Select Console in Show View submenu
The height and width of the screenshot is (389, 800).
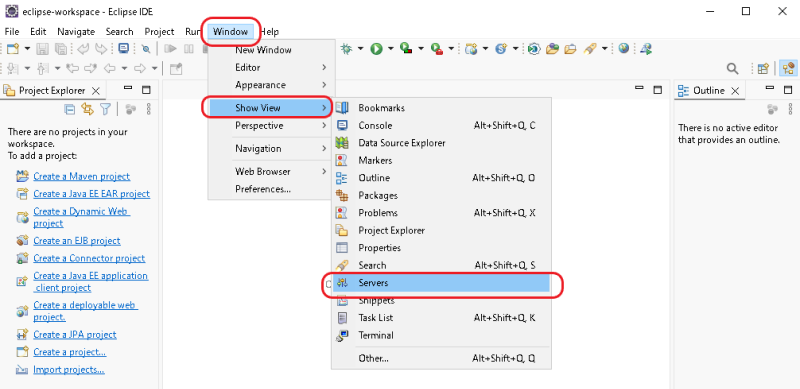tap(442, 126)
